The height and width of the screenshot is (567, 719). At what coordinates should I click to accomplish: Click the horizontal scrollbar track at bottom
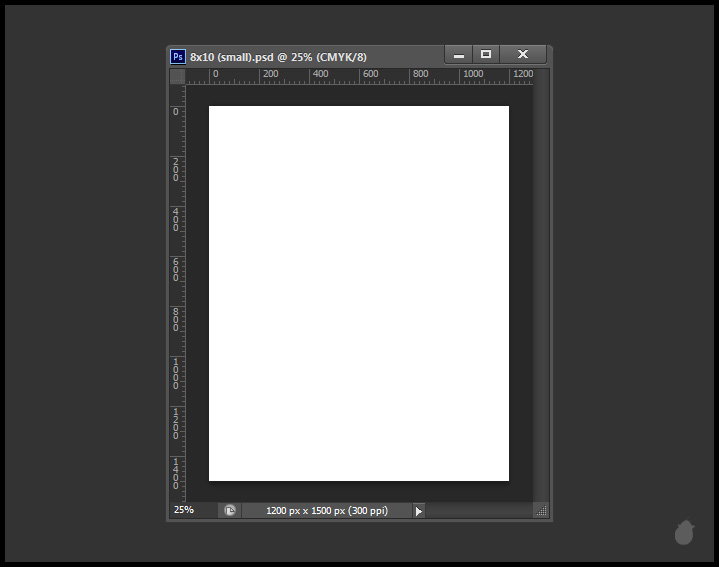coord(480,511)
